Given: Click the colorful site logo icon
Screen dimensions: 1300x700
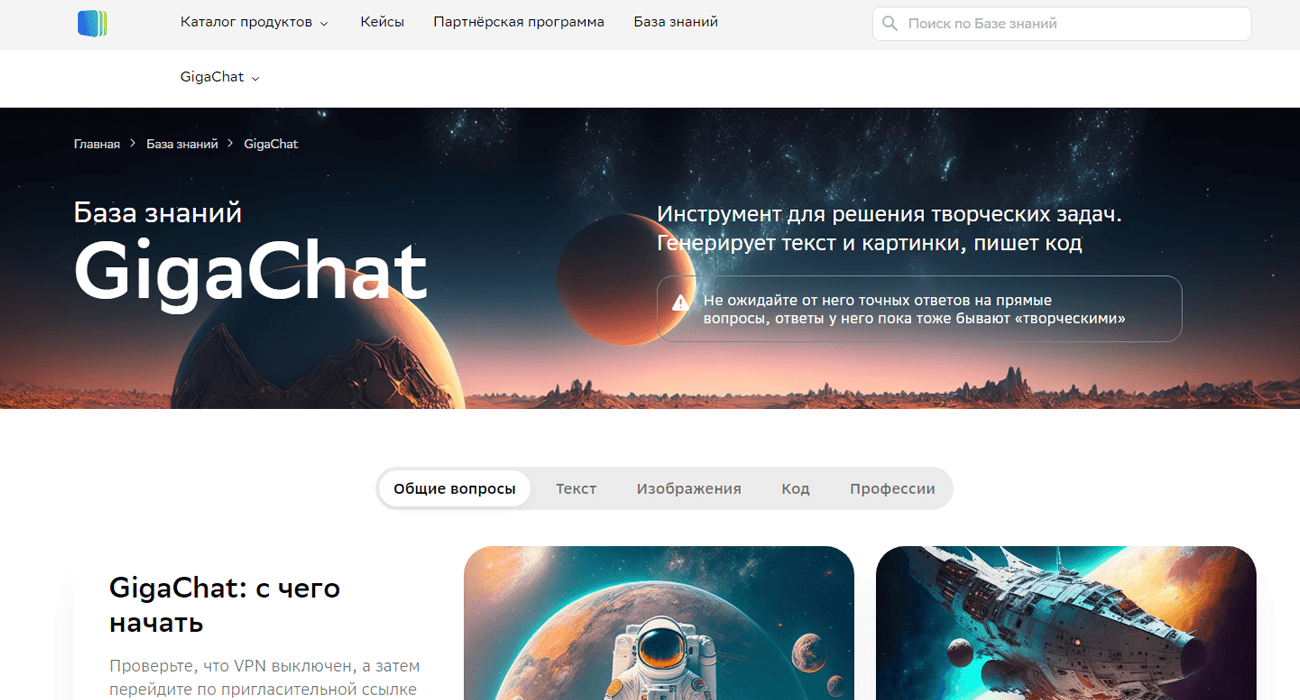Looking at the screenshot, I should (x=92, y=23).
